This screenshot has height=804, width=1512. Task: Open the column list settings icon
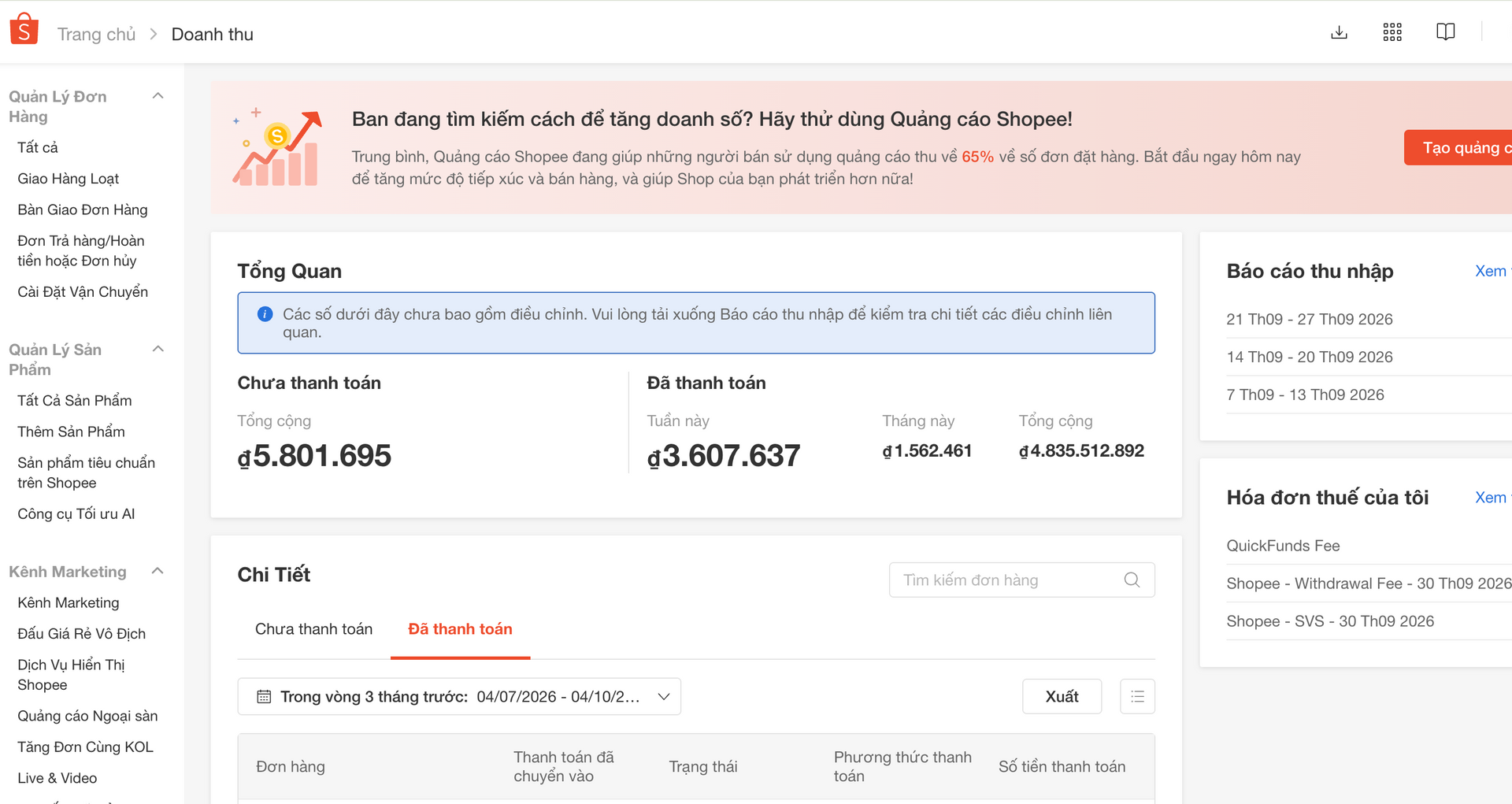pyautogui.click(x=1137, y=696)
